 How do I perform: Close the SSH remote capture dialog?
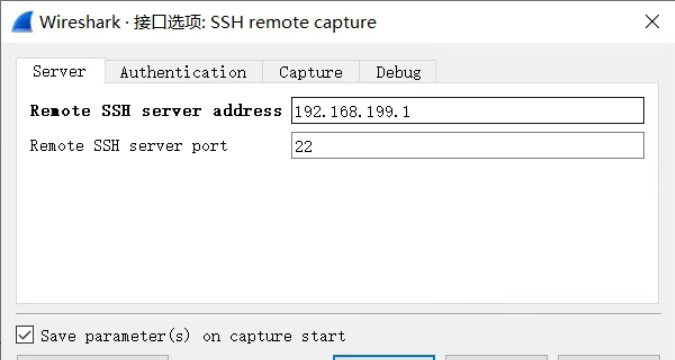[652, 22]
